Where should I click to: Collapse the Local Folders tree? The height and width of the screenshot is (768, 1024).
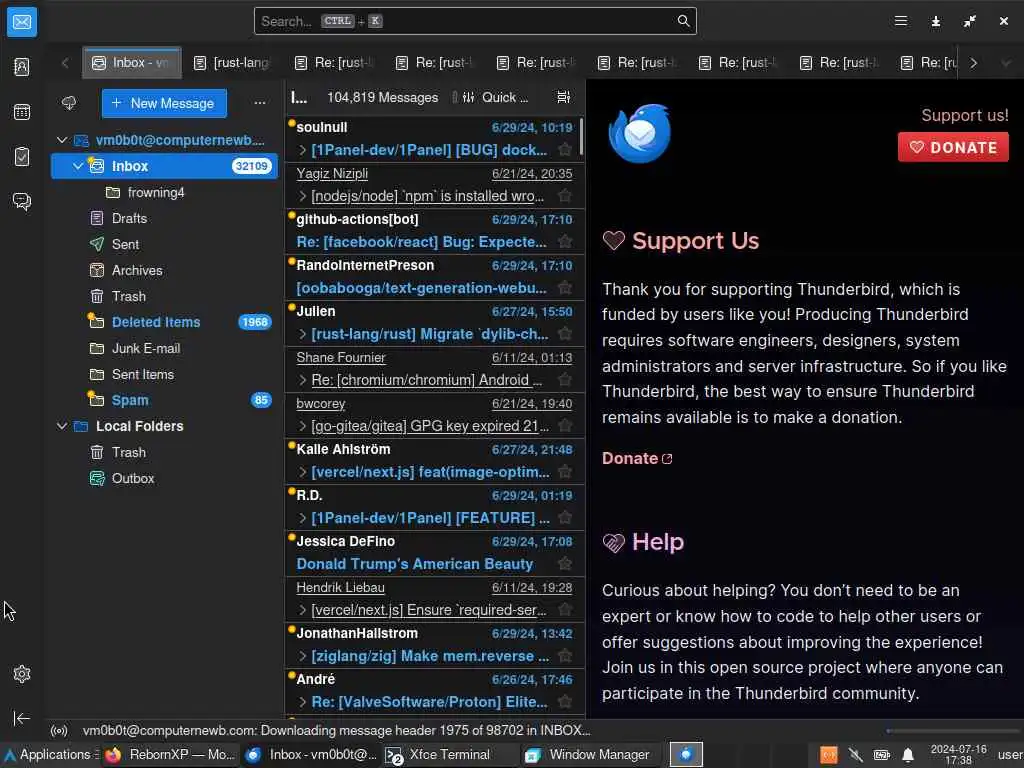click(62, 426)
